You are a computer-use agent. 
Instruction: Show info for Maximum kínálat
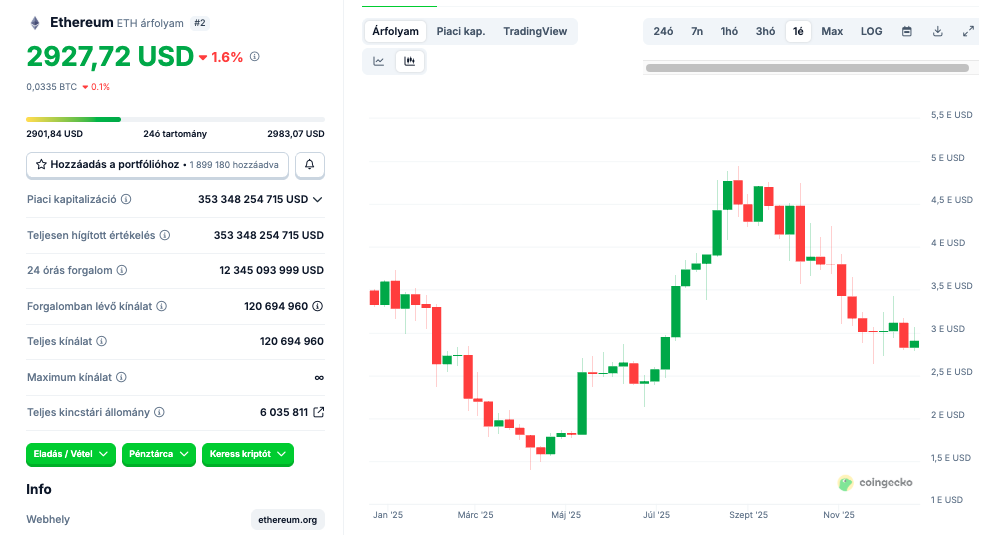(121, 377)
